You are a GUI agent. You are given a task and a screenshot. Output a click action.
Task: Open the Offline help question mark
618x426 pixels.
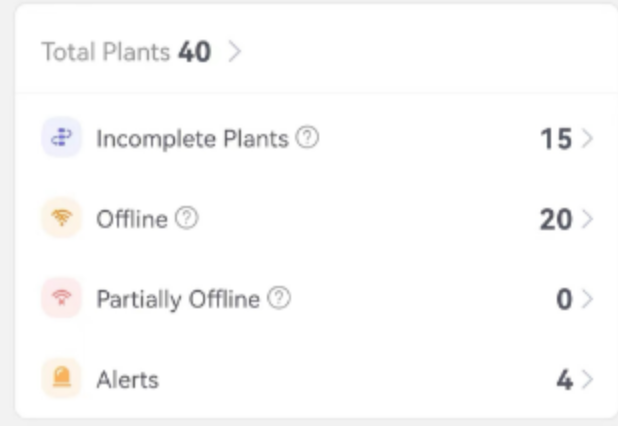pos(187,219)
